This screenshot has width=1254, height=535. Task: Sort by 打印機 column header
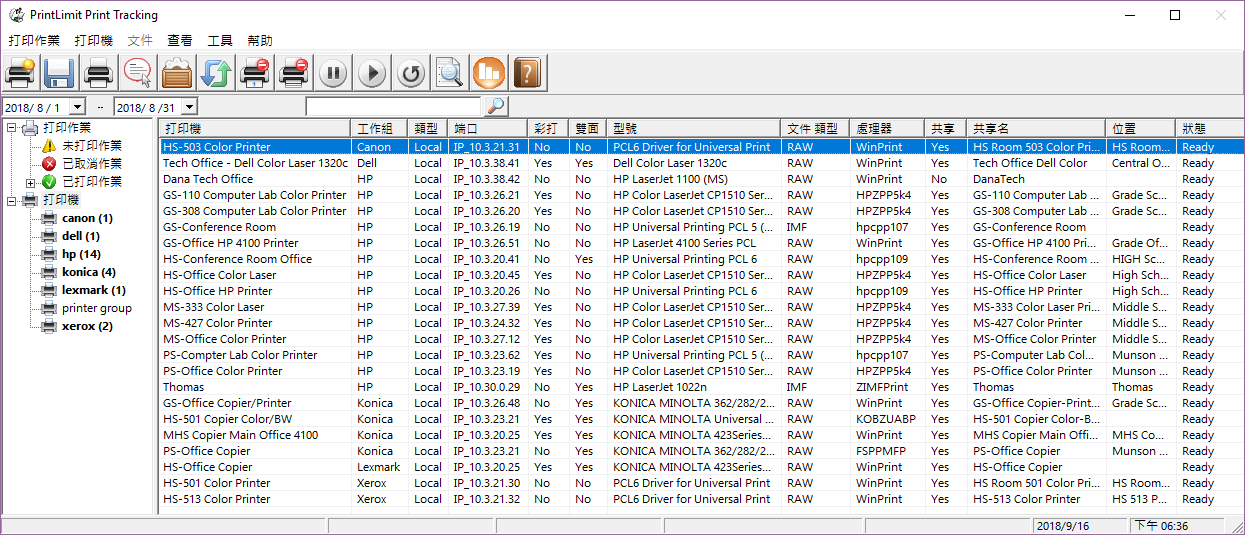[x=255, y=128]
